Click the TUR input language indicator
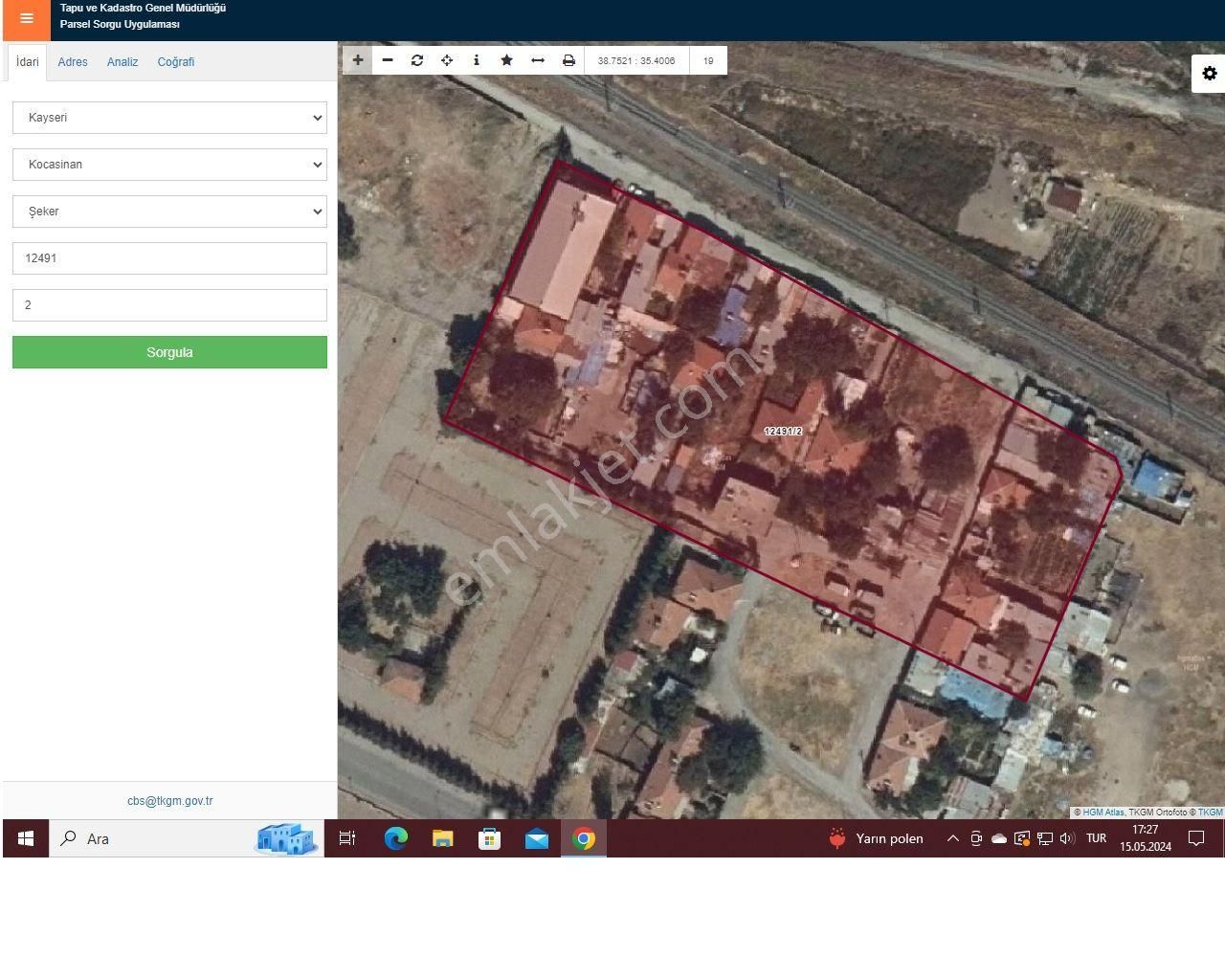The image size is (1225, 980). [1097, 838]
